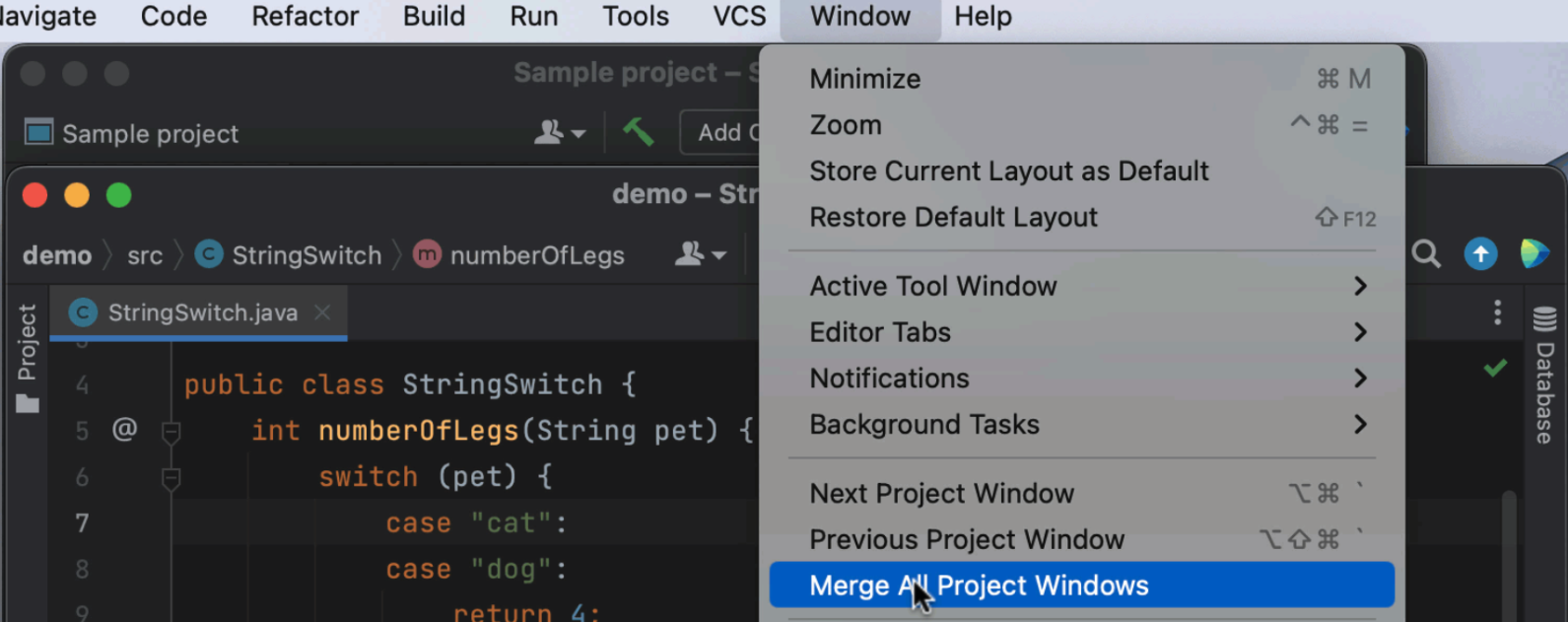Image resolution: width=1568 pixels, height=622 pixels.
Task: Click the red close button of the demo window
Action: pyautogui.click(x=35, y=195)
